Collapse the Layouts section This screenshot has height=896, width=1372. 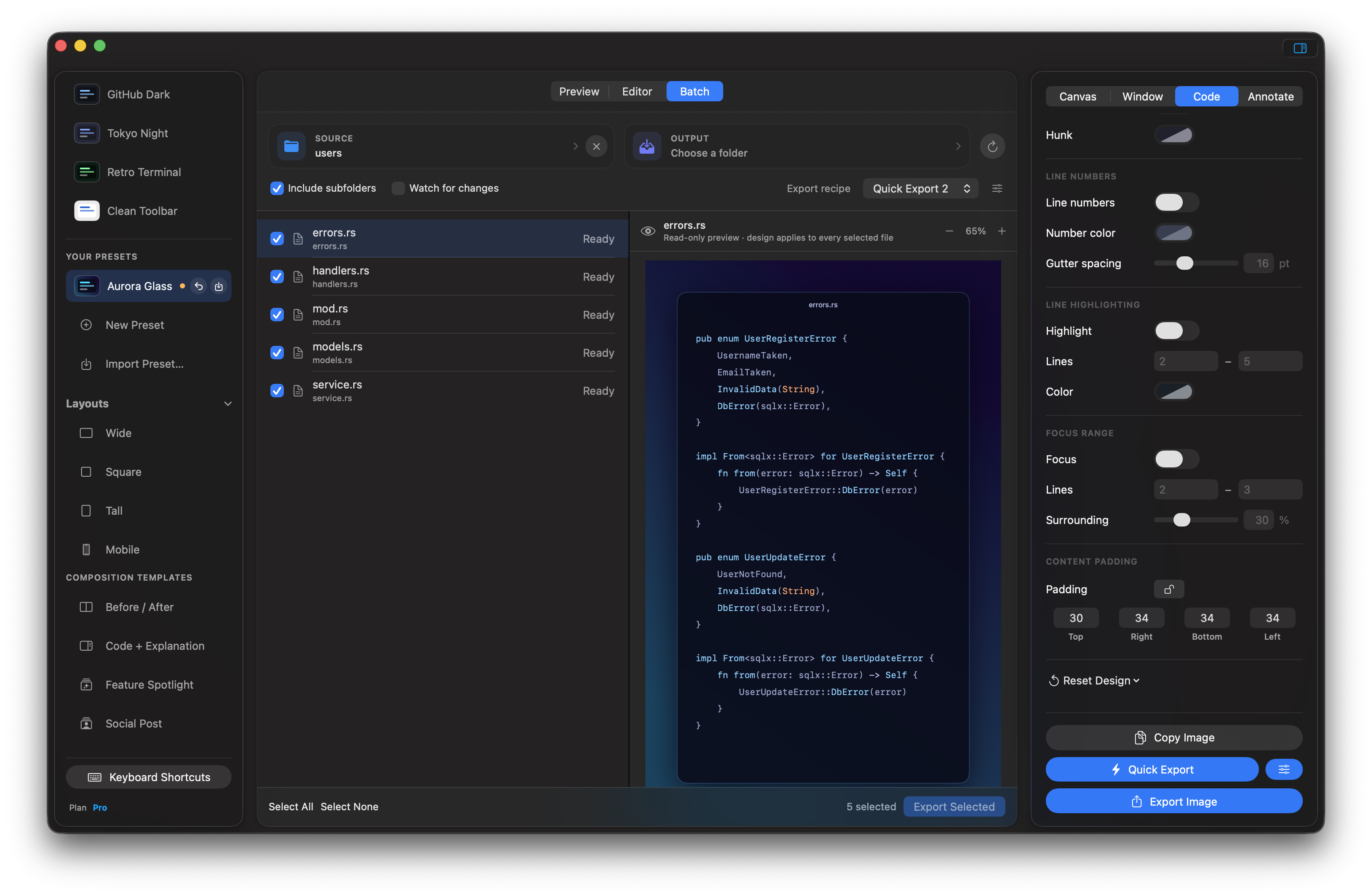228,403
